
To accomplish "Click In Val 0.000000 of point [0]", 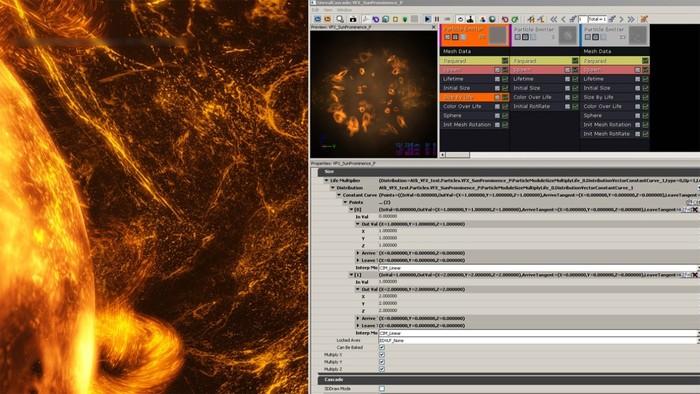I will (x=388, y=216).
